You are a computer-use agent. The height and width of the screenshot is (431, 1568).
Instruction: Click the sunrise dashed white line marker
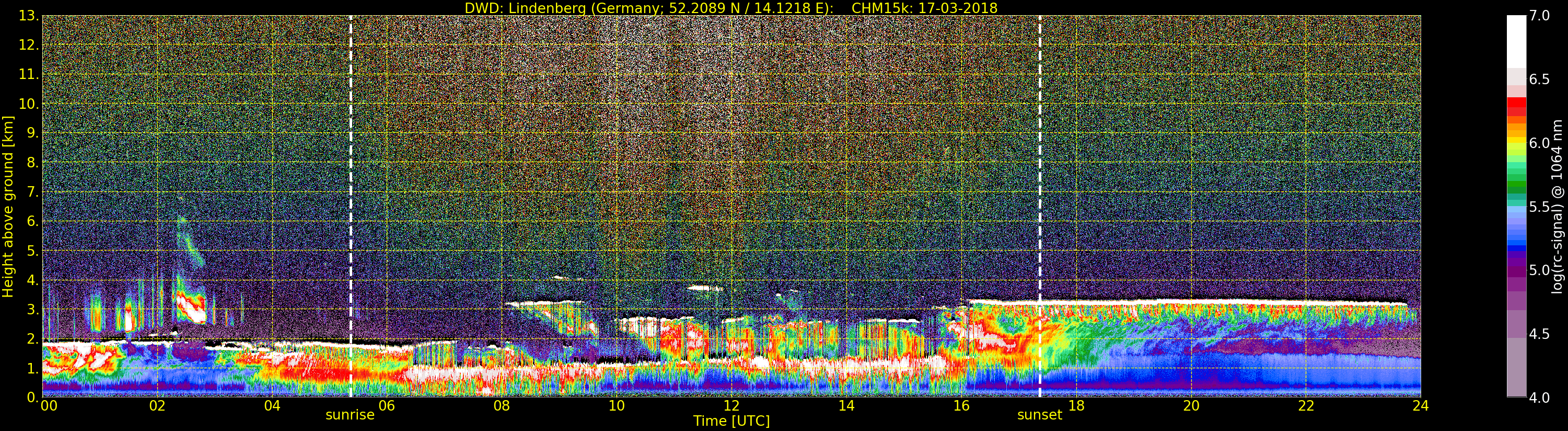pos(351,206)
